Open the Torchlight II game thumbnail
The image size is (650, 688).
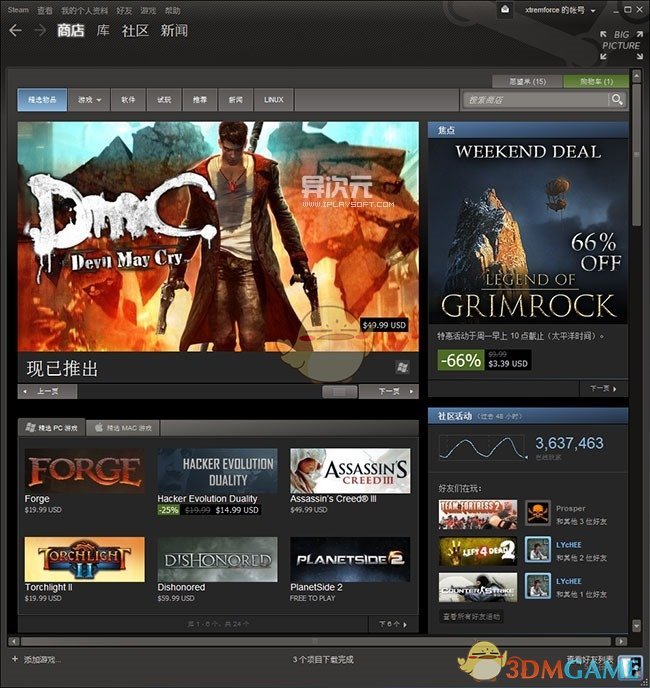pos(84,560)
